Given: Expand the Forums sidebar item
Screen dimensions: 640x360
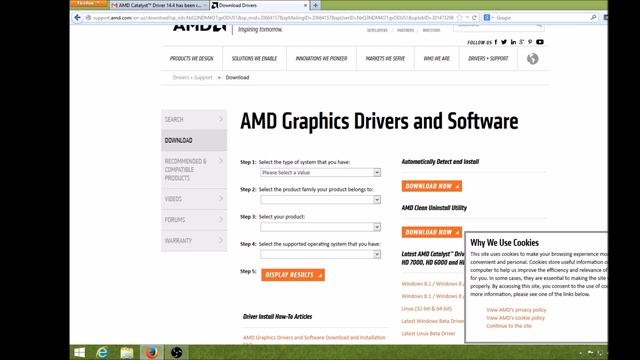Looking at the screenshot, I should click(x=194, y=220).
